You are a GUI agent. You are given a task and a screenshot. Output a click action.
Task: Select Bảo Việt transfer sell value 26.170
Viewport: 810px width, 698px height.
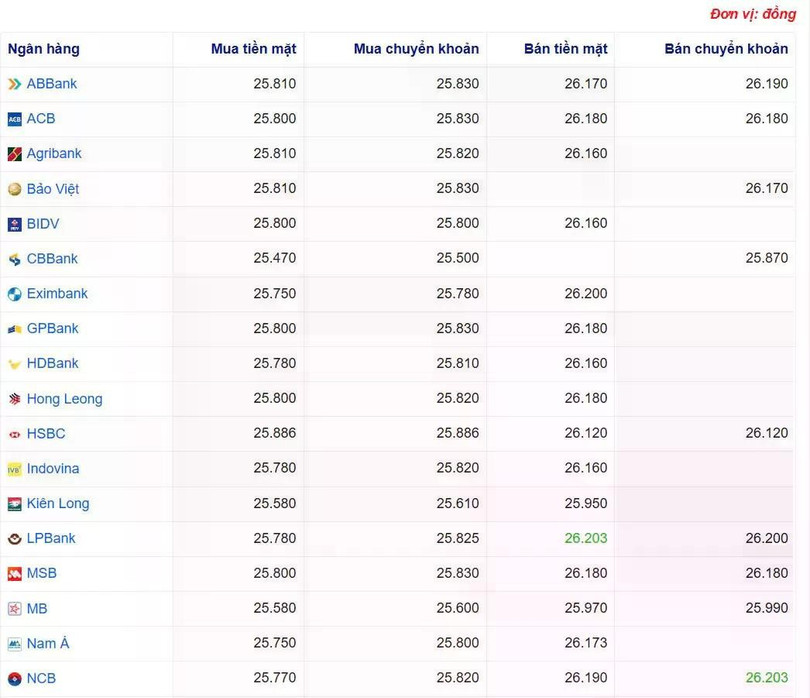(x=767, y=189)
